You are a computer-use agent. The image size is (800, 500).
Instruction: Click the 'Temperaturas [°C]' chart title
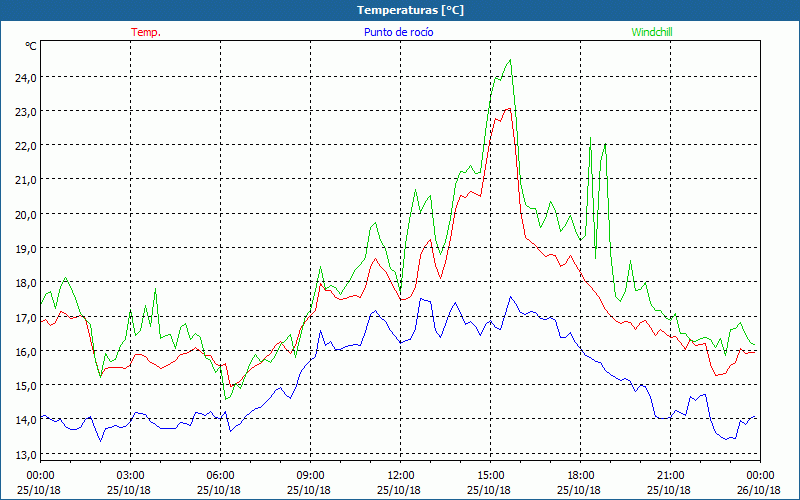click(x=410, y=10)
